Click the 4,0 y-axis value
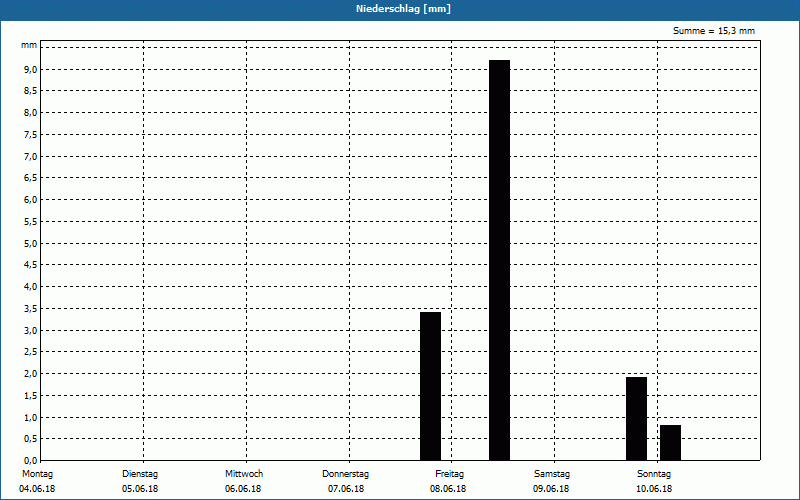 (31, 287)
